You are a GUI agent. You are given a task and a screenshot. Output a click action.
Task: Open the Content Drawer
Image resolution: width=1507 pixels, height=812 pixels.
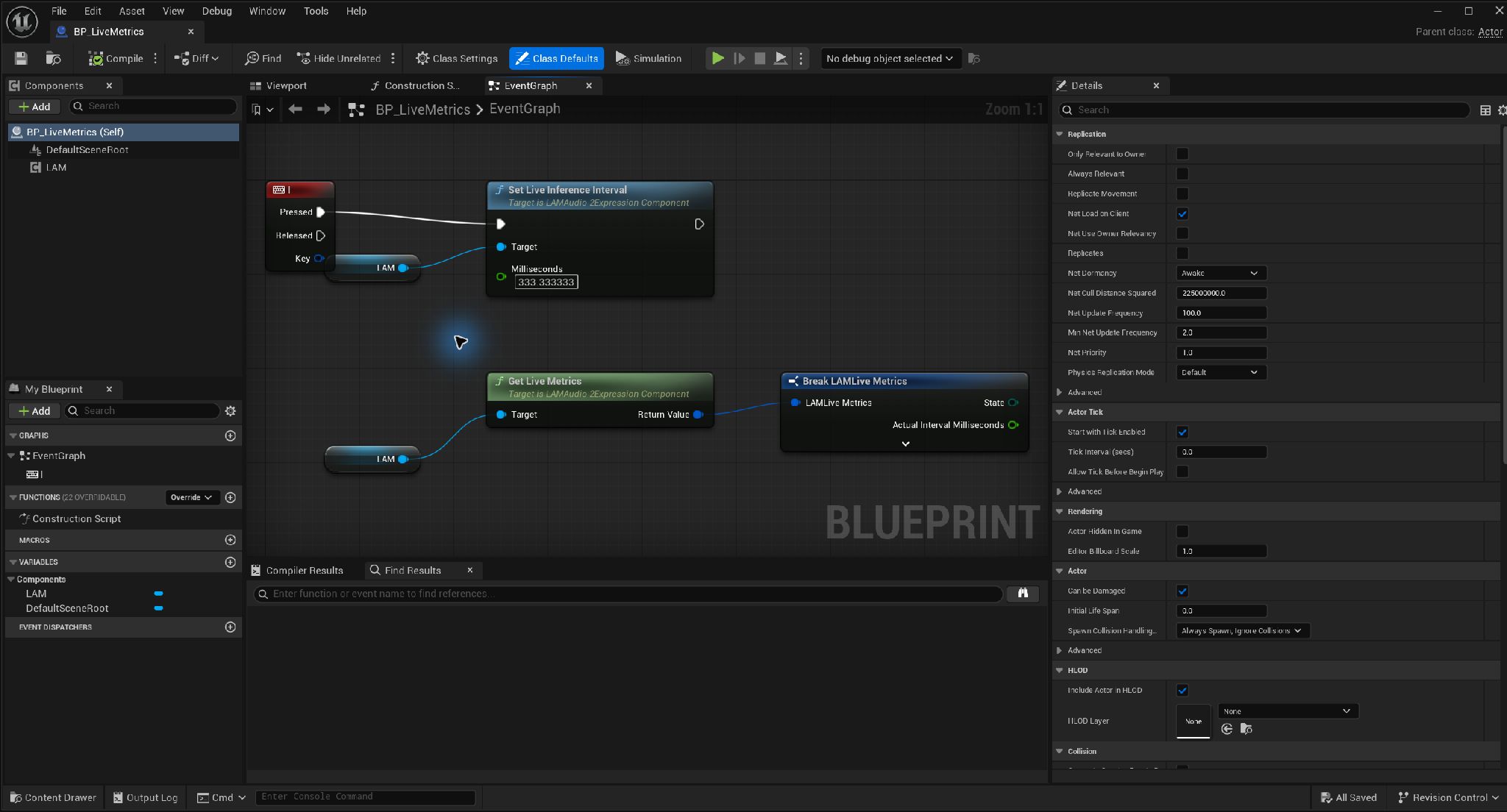(53, 797)
